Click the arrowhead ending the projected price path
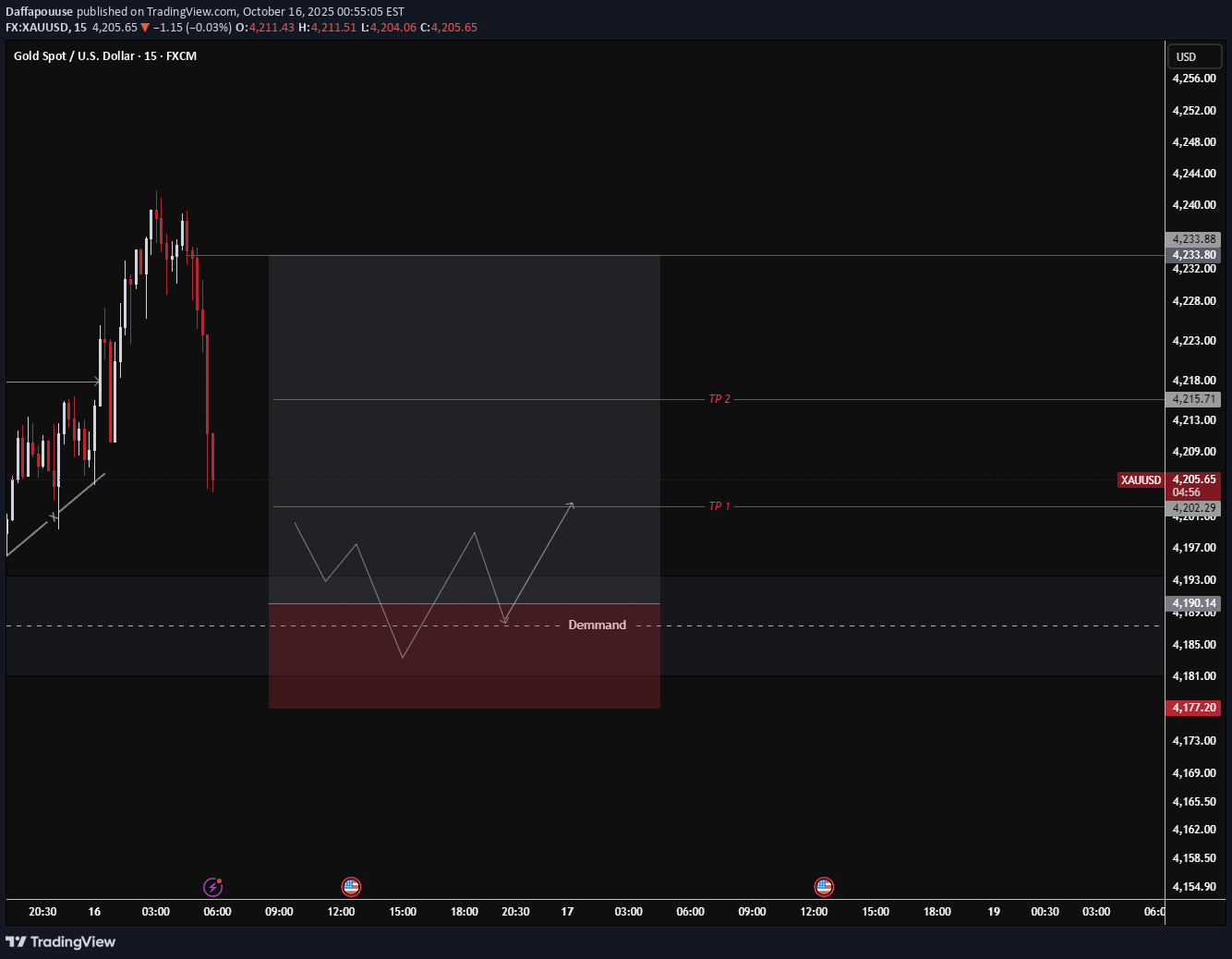Image resolution: width=1232 pixels, height=959 pixels. pyautogui.click(x=572, y=504)
